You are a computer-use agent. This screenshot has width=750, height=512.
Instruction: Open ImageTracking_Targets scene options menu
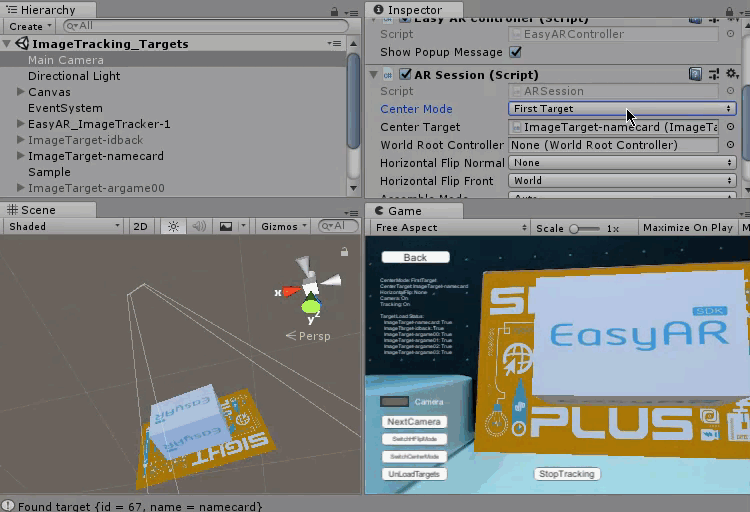[334, 44]
